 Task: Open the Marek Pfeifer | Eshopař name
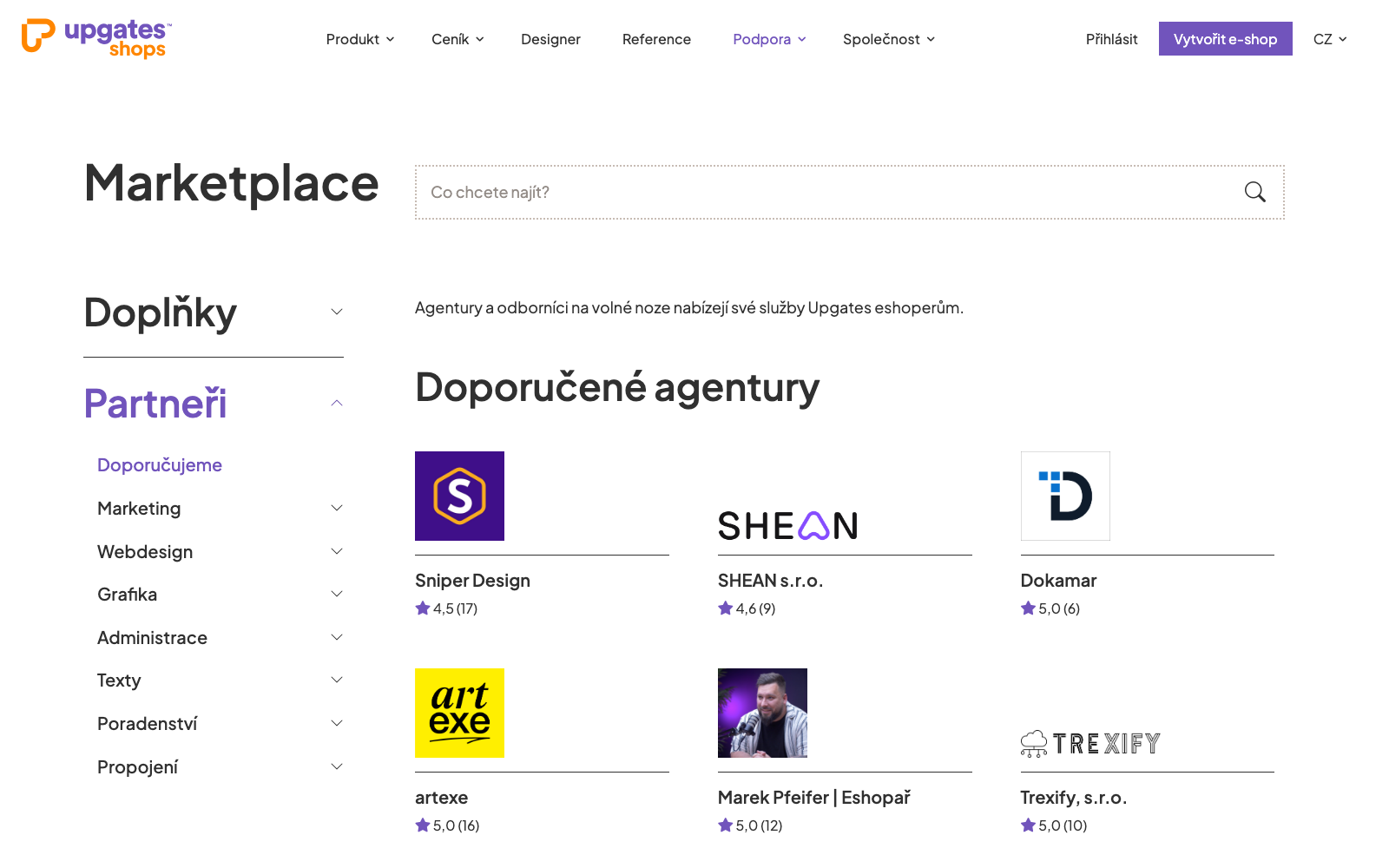(814, 798)
